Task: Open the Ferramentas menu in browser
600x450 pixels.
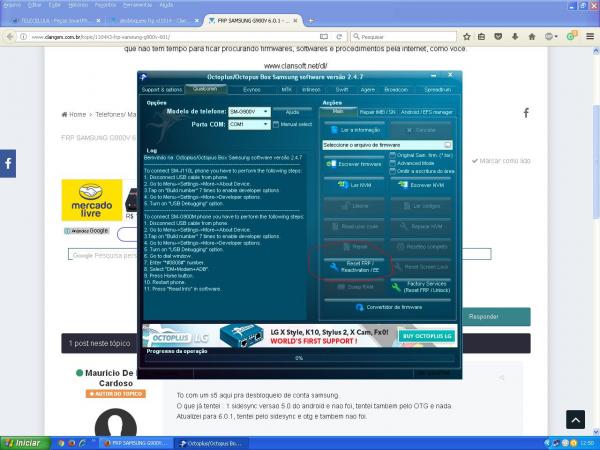Action: pos(137,5)
